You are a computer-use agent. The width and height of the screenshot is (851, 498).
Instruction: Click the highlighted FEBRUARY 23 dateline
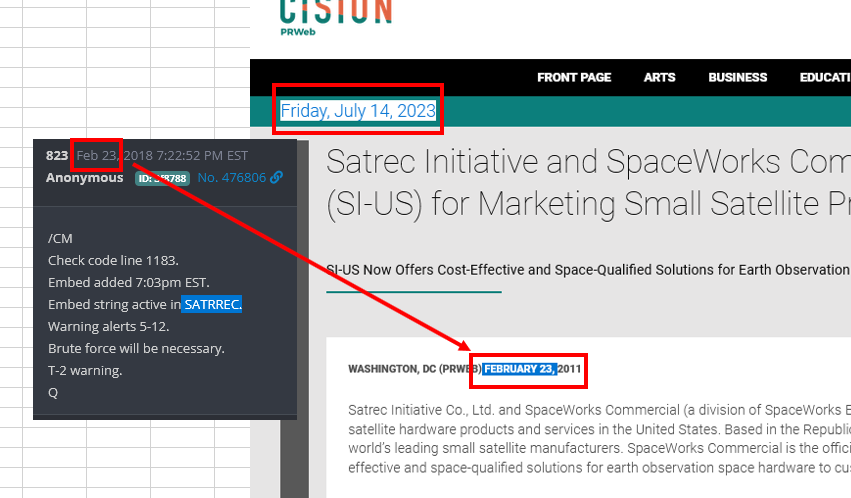519,369
